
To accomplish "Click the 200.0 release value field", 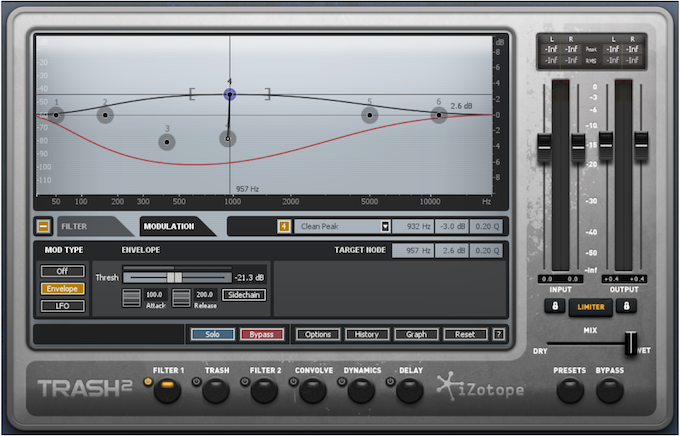I will click(x=206, y=295).
